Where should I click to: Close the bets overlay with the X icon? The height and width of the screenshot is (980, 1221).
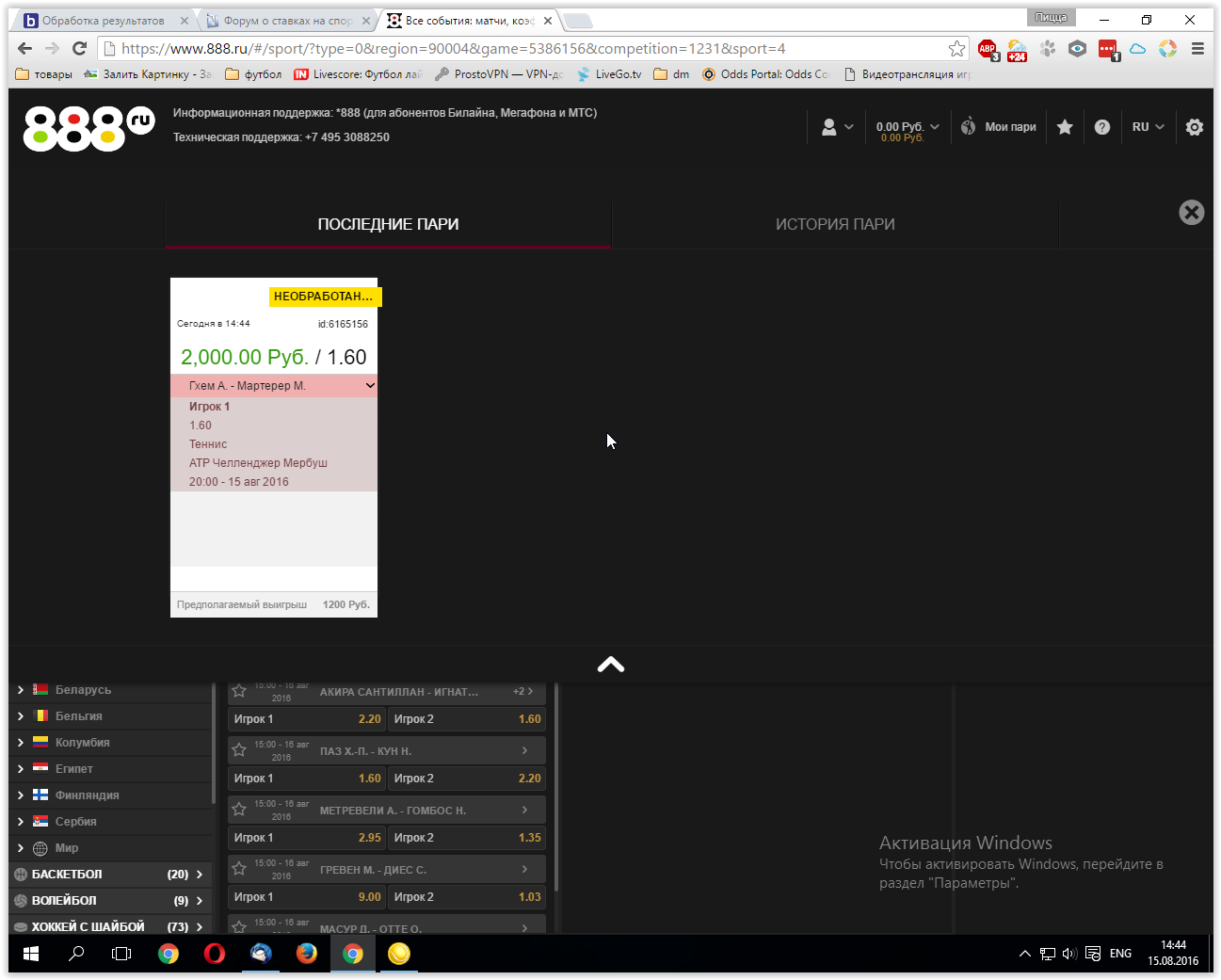tap(1191, 213)
